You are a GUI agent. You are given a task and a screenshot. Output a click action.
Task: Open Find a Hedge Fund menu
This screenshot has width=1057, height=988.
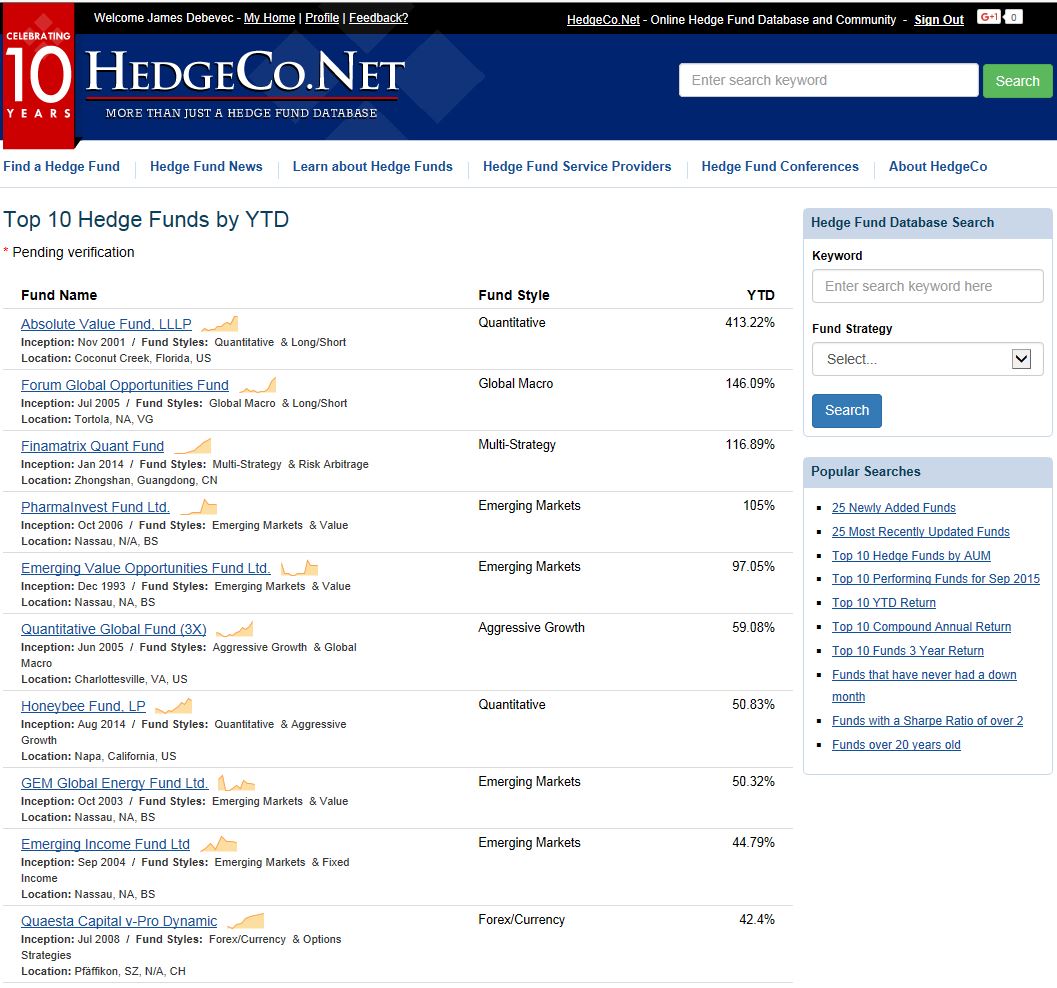[x=61, y=166]
